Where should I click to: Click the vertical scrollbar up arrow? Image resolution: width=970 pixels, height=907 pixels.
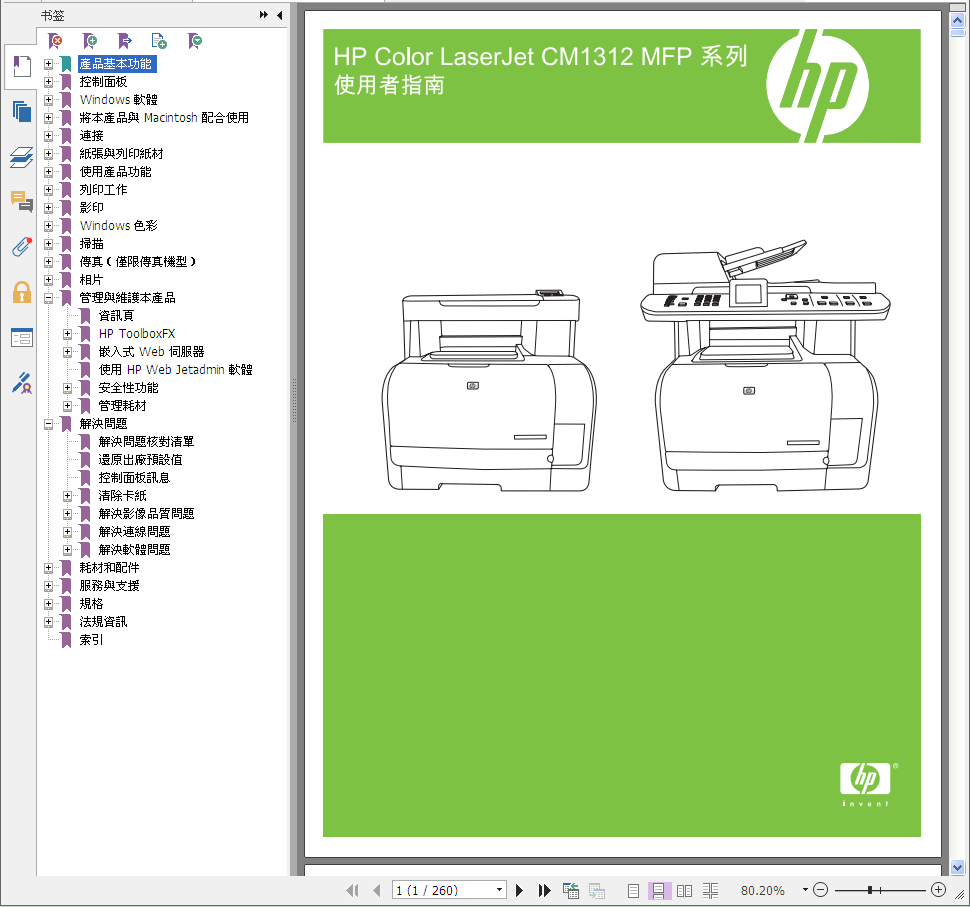[x=958, y=20]
